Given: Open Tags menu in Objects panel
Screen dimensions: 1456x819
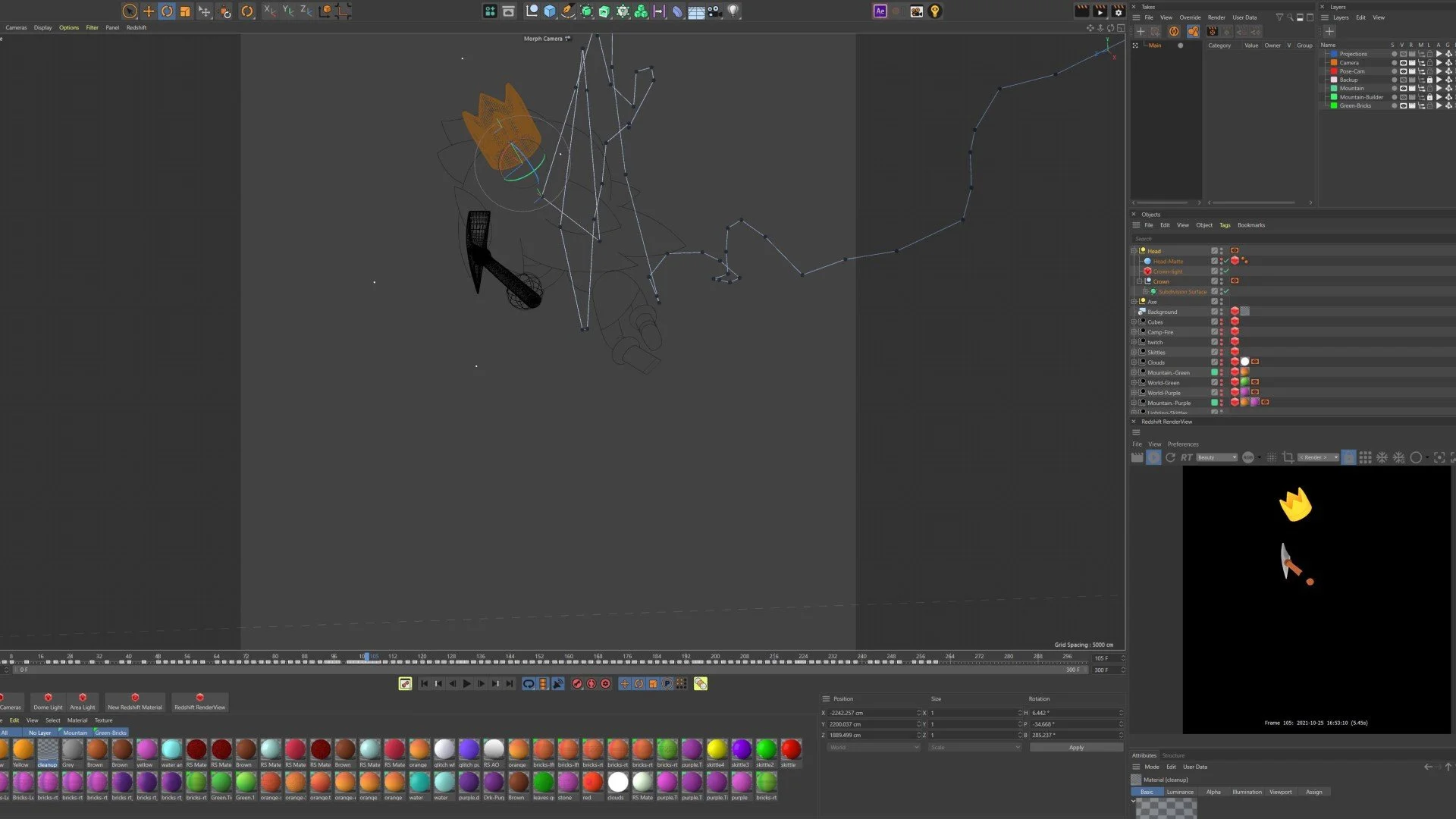Looking at the screenshot, I should (x=1225, y=225).
